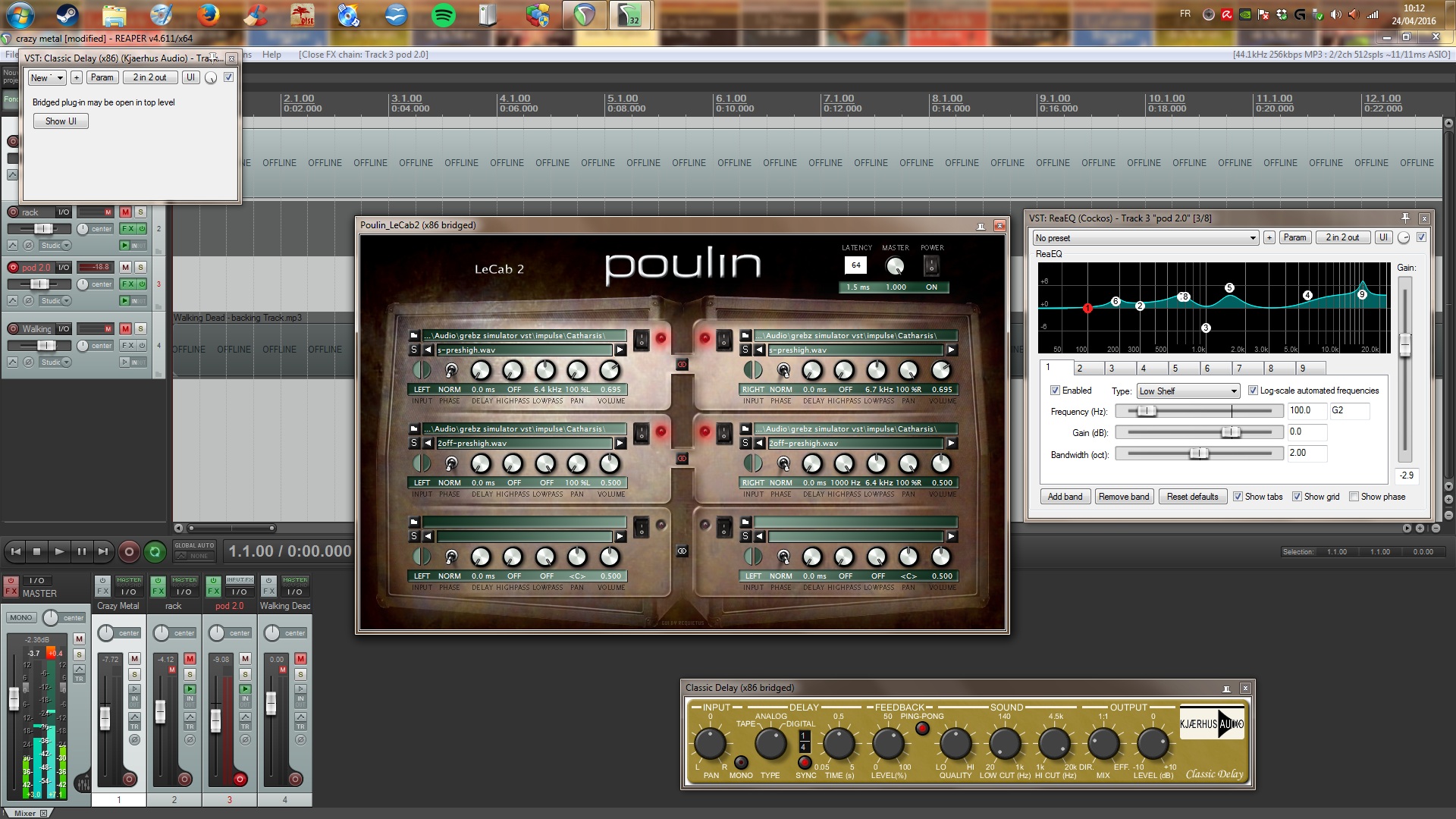Toggle the ReaEQ band Enabled checkbox

pos(1055,391)
